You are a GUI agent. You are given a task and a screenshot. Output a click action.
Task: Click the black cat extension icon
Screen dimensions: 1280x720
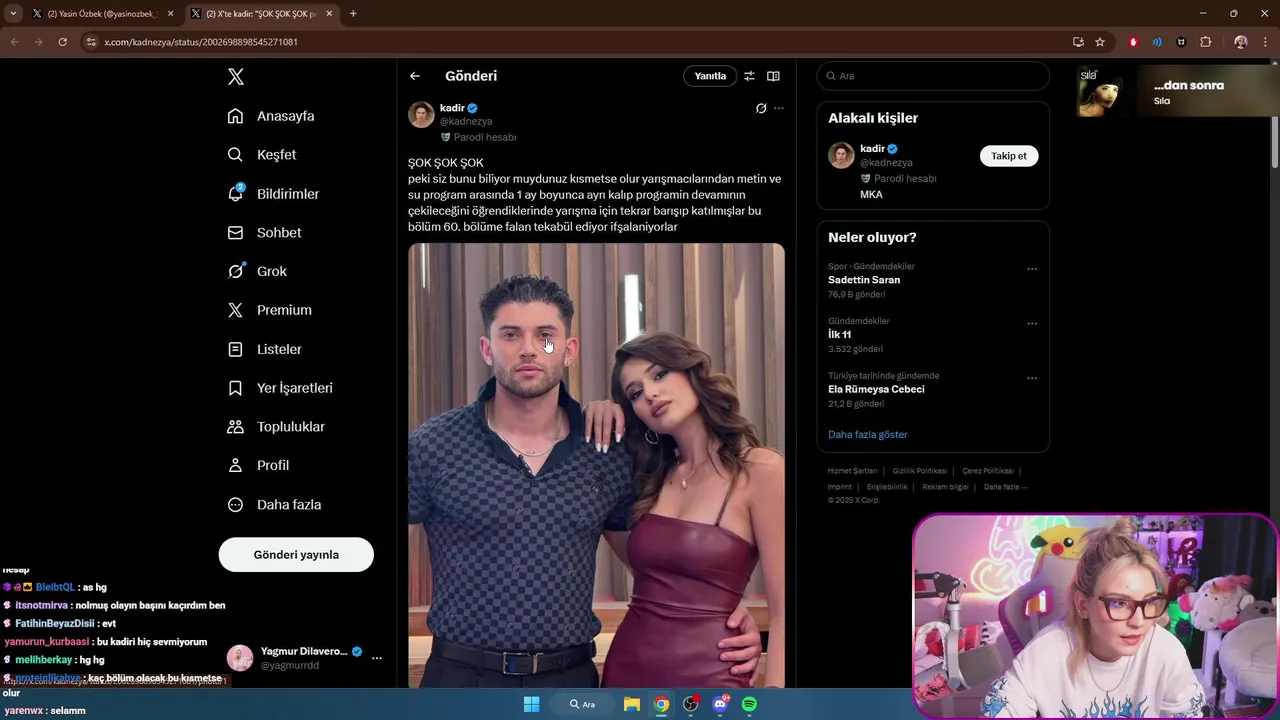click(x=1181, y=42)
